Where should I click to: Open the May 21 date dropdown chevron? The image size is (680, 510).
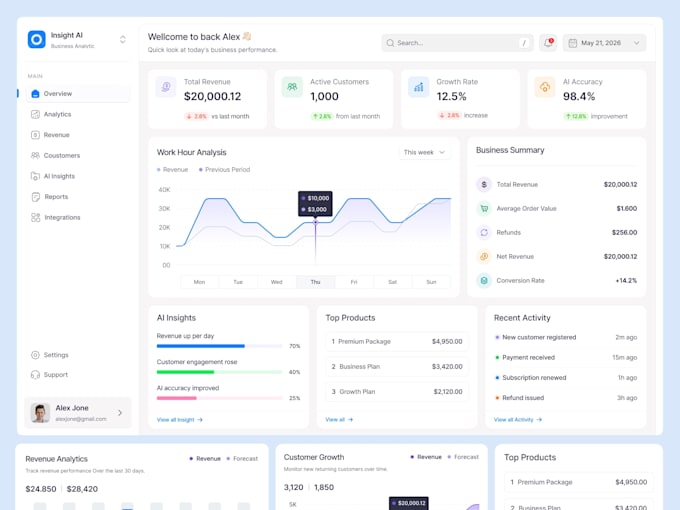(636, 43)
